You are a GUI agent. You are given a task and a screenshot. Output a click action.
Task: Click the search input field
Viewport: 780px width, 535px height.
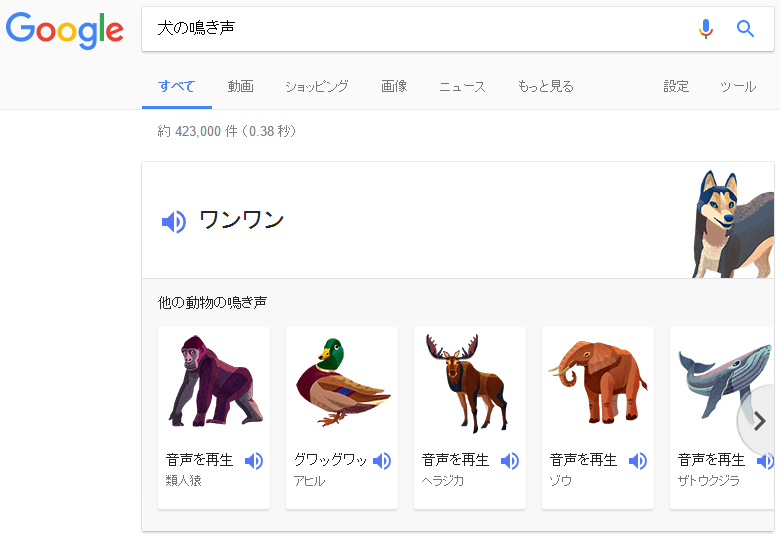[x=420, y=29]
